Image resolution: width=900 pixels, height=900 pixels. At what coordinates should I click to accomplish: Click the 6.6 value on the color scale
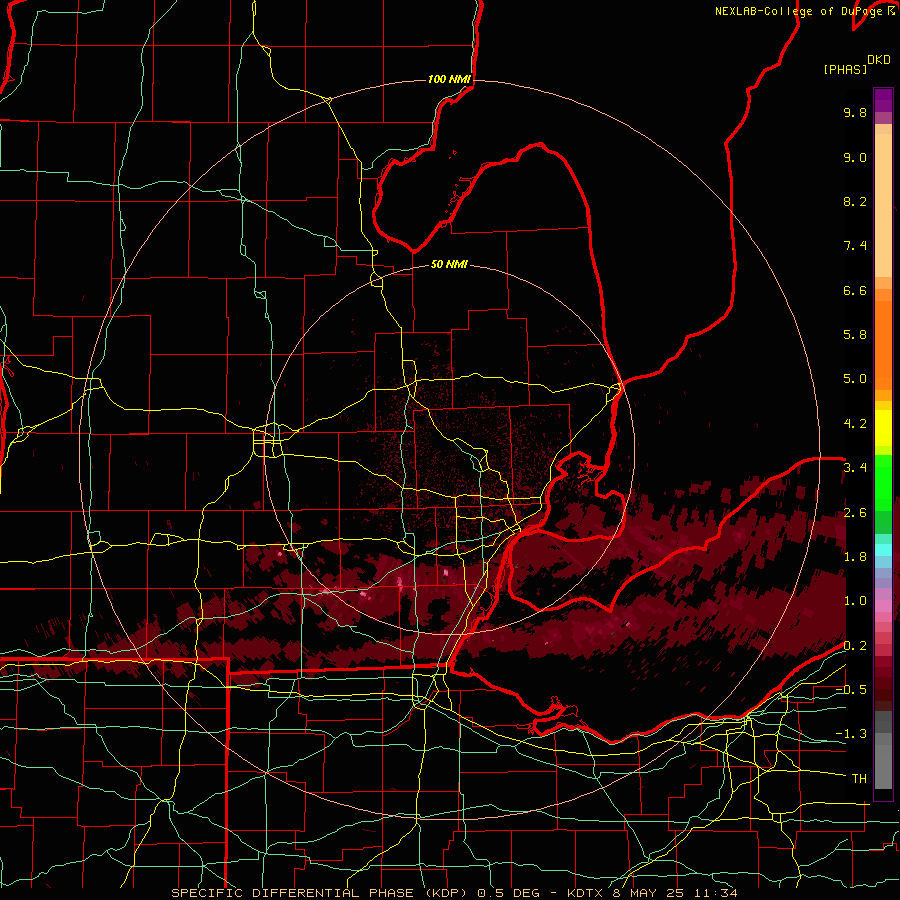pos(855,290)
